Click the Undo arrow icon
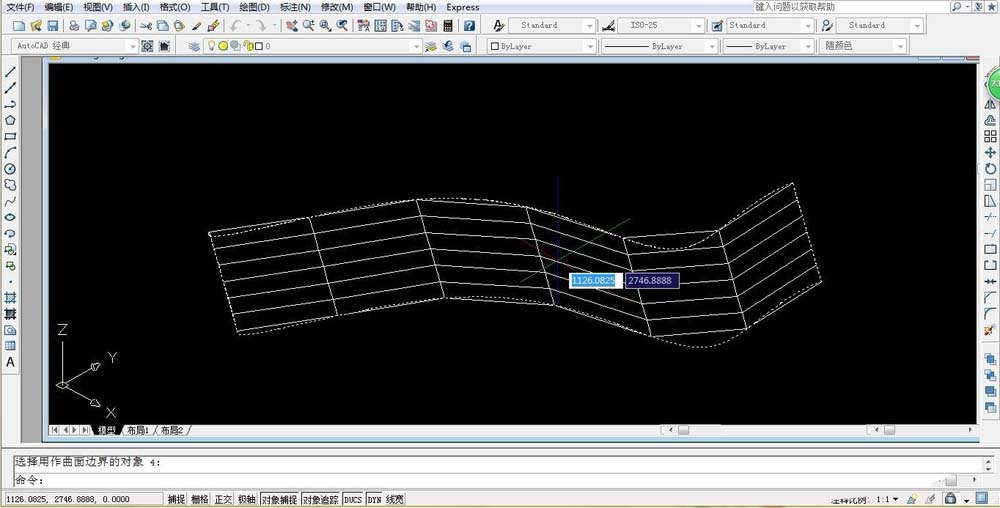The width and height of the screenshot is (1000, 508). [x=236, y=25]
